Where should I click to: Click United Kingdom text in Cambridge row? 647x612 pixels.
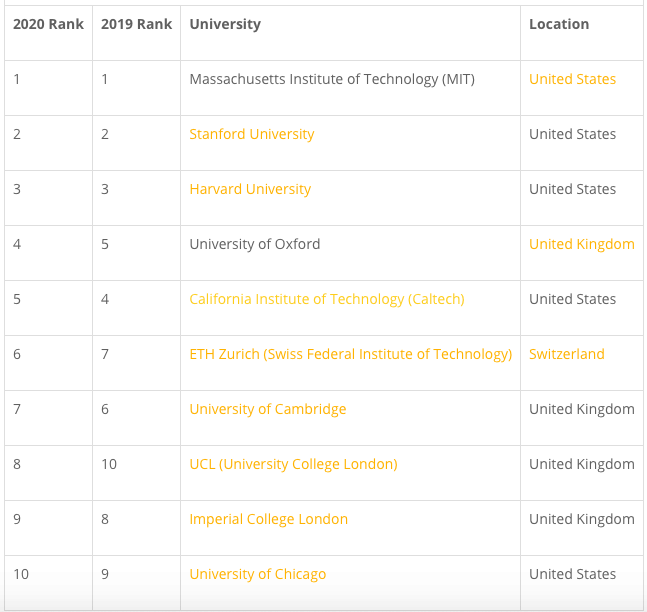coord(581,409)
